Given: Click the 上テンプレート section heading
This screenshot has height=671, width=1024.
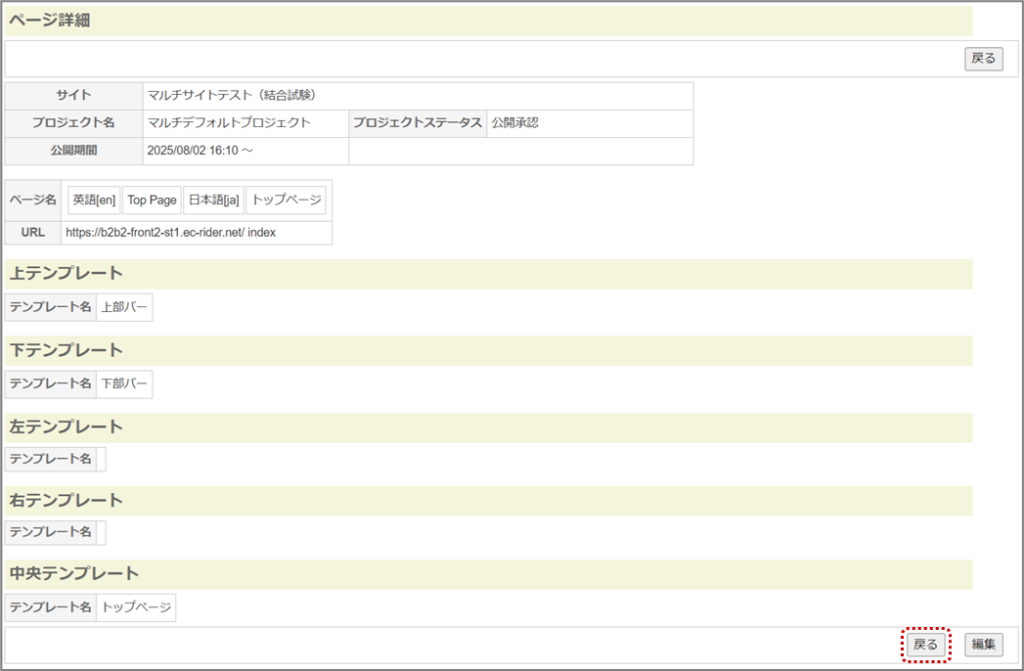Looking at the screenshot, I should click(66, 274).
